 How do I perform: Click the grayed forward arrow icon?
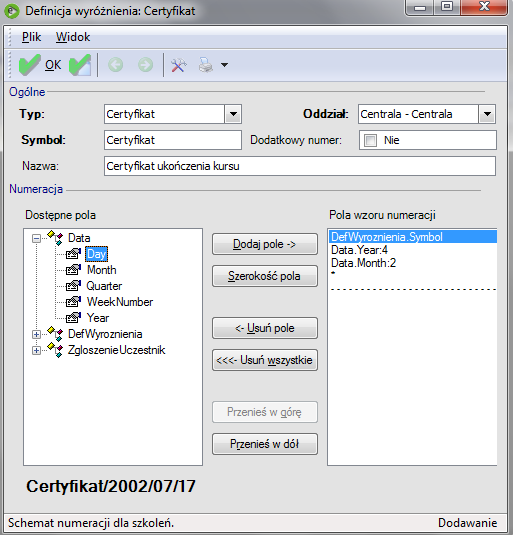[x=145, y=65]
